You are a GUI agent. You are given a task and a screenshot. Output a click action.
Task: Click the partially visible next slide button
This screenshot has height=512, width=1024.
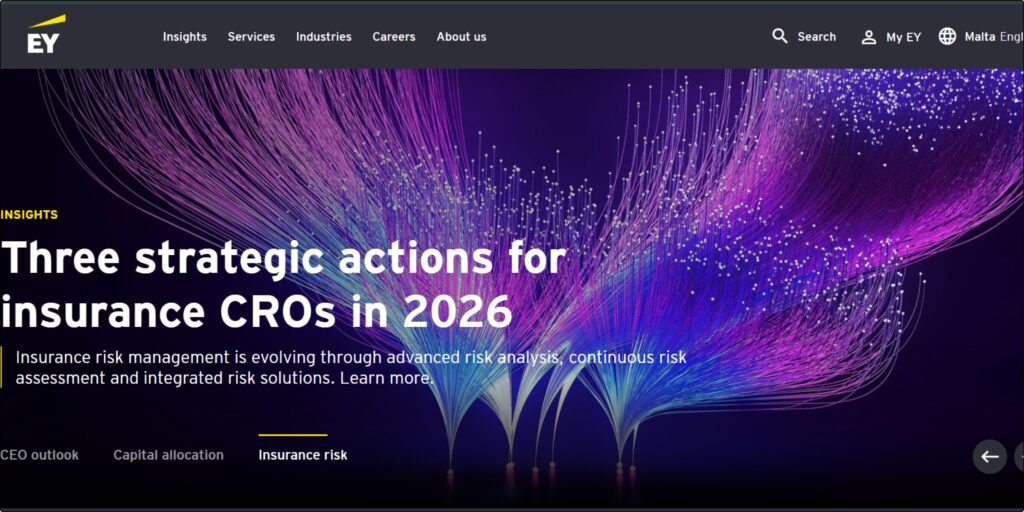pyautogui.click(x=1019, y=456)
